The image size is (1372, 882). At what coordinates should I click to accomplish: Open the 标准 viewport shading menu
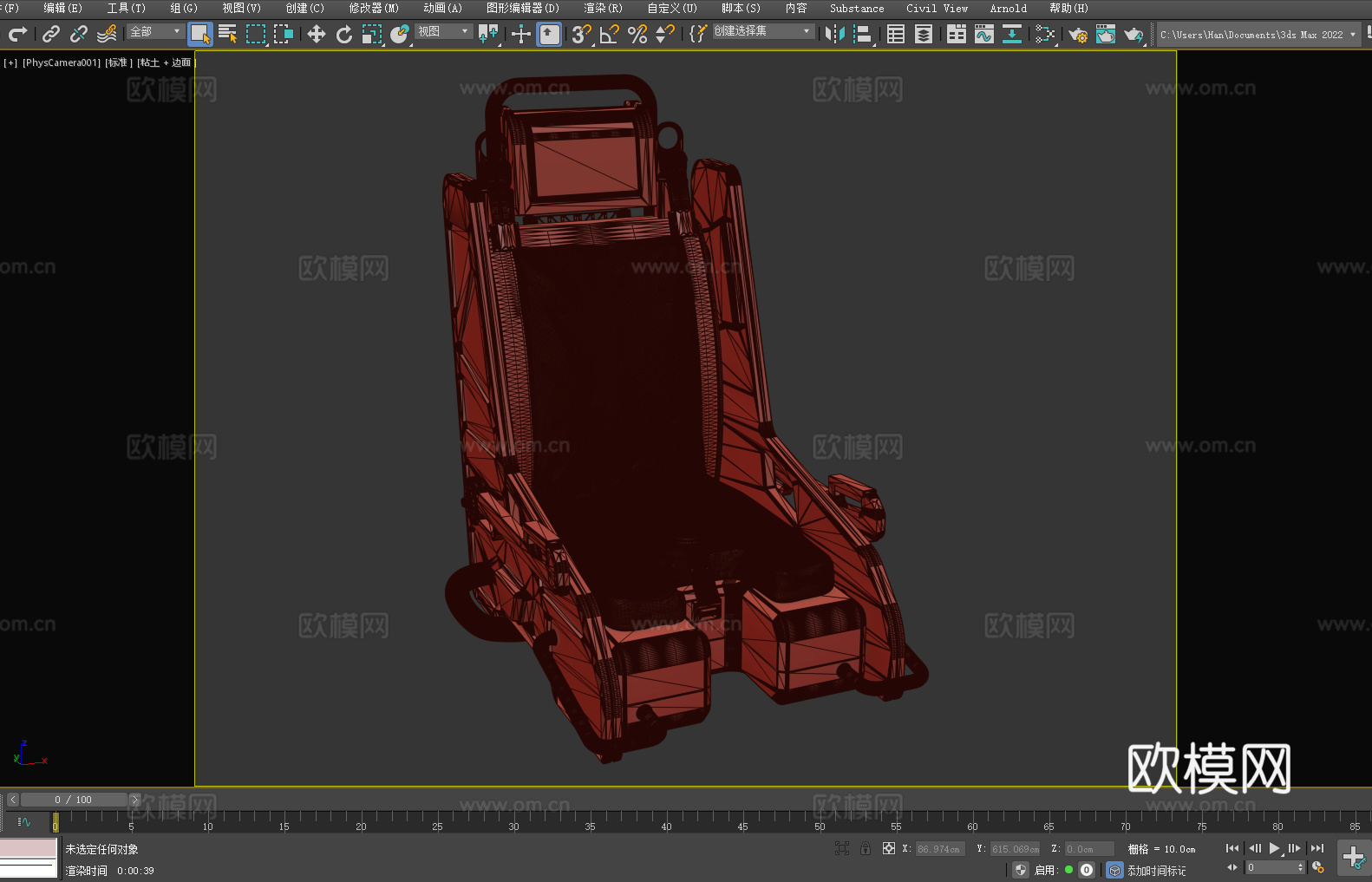click(x=119, y=62)
